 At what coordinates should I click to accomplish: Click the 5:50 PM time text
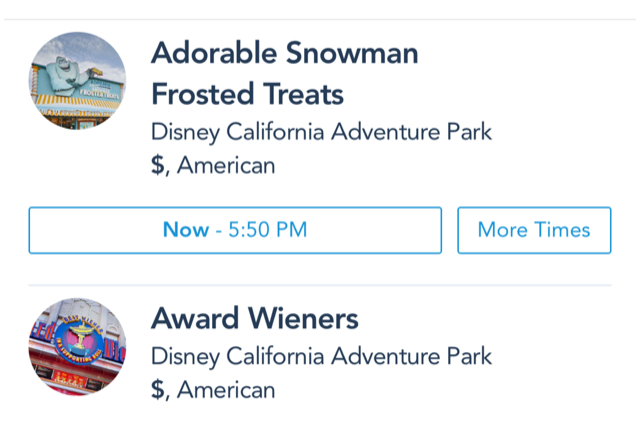[x=267, y=230]
